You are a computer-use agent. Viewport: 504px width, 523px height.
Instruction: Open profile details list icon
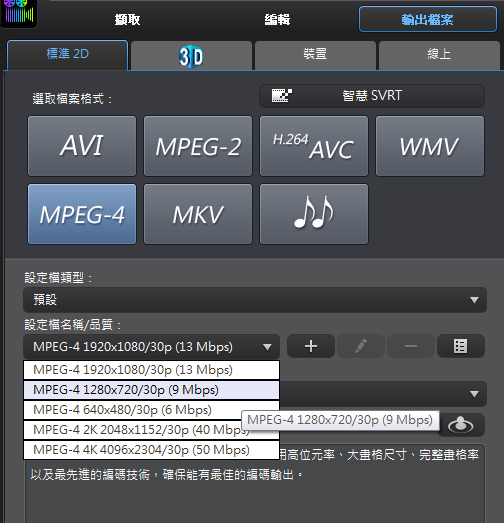(x=461, y=346)
